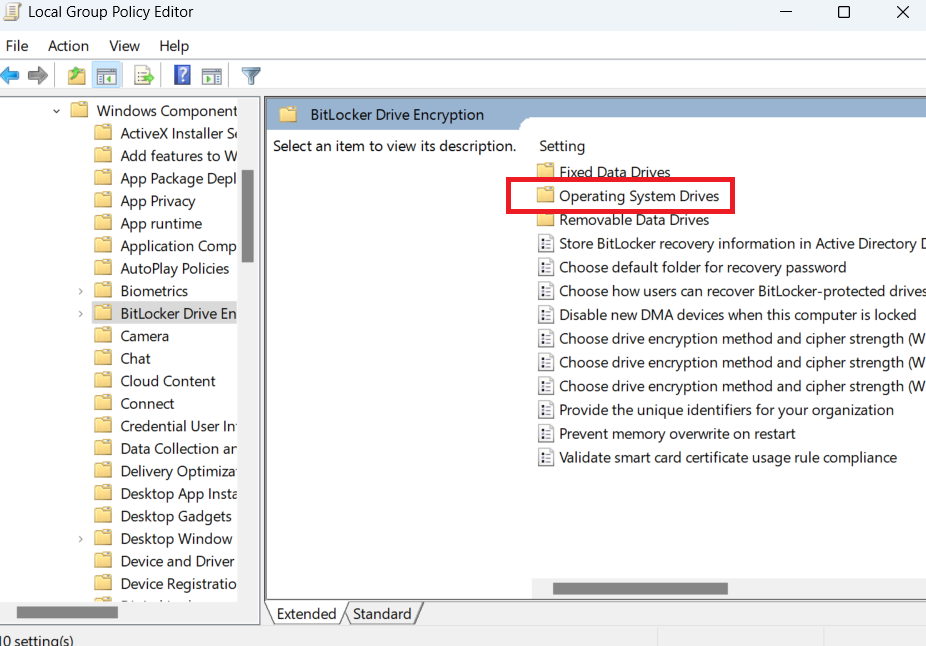Select Prevent memory overwrite on restart
Viewport: 926px width, 646px height.
(x=677, y=433)
